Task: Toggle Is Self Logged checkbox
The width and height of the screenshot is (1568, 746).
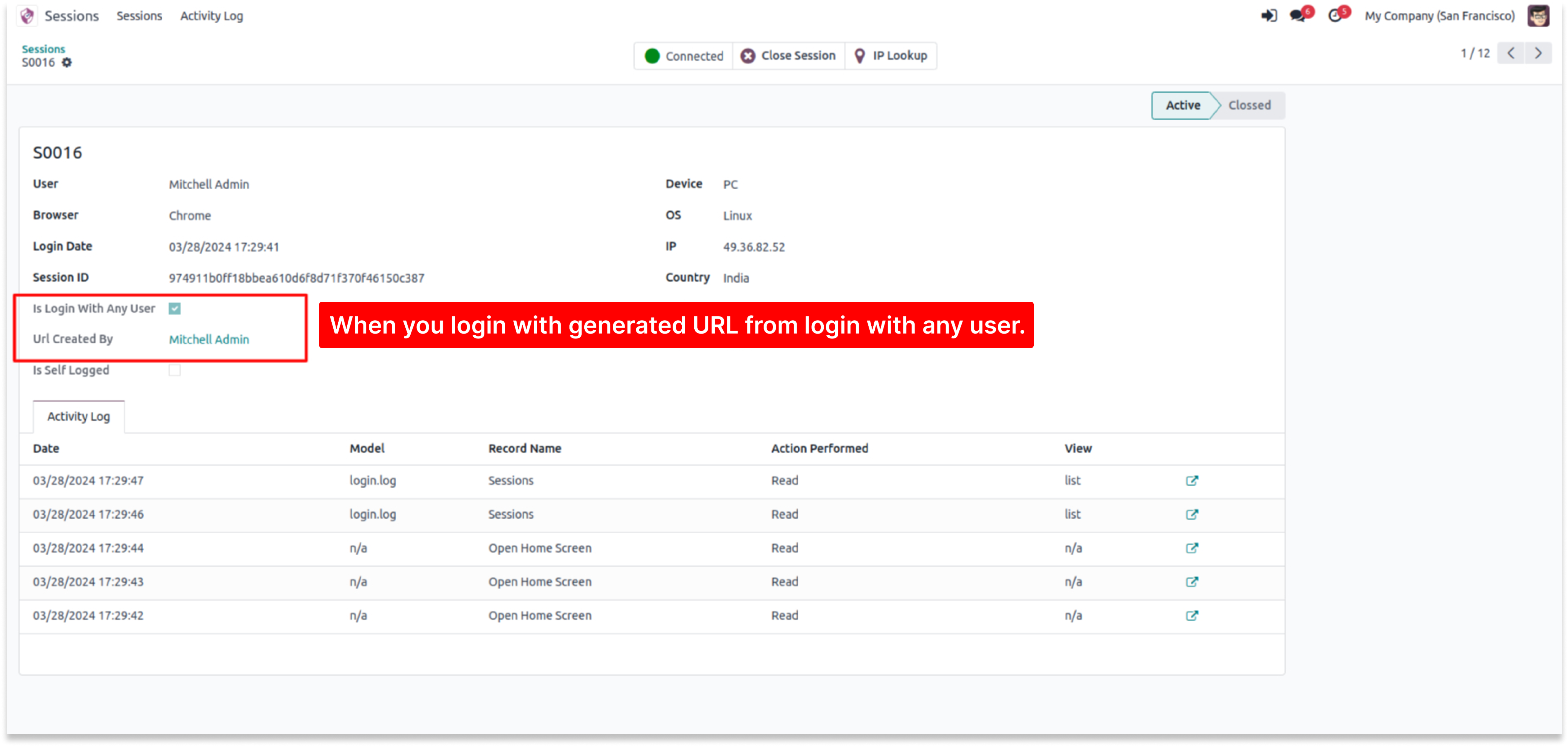Action: pyautogui.click(x=175, y=370)
